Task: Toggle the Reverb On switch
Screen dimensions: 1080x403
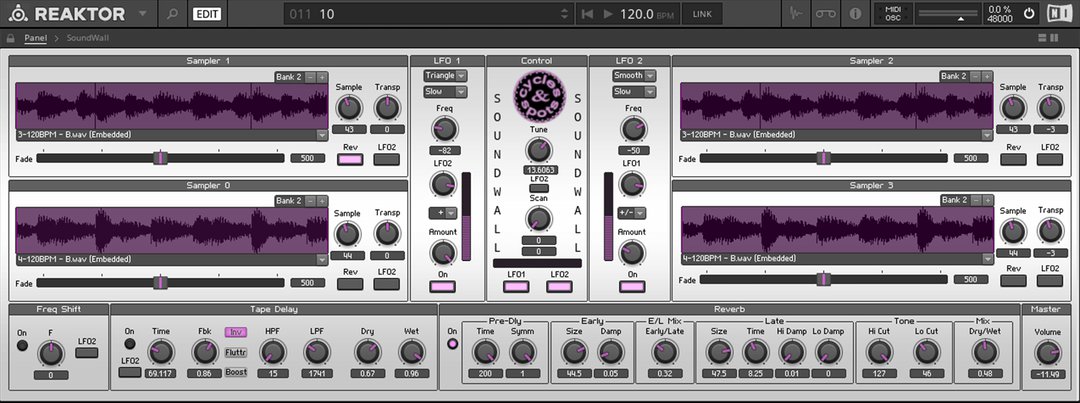Action: tap(452, 344)
